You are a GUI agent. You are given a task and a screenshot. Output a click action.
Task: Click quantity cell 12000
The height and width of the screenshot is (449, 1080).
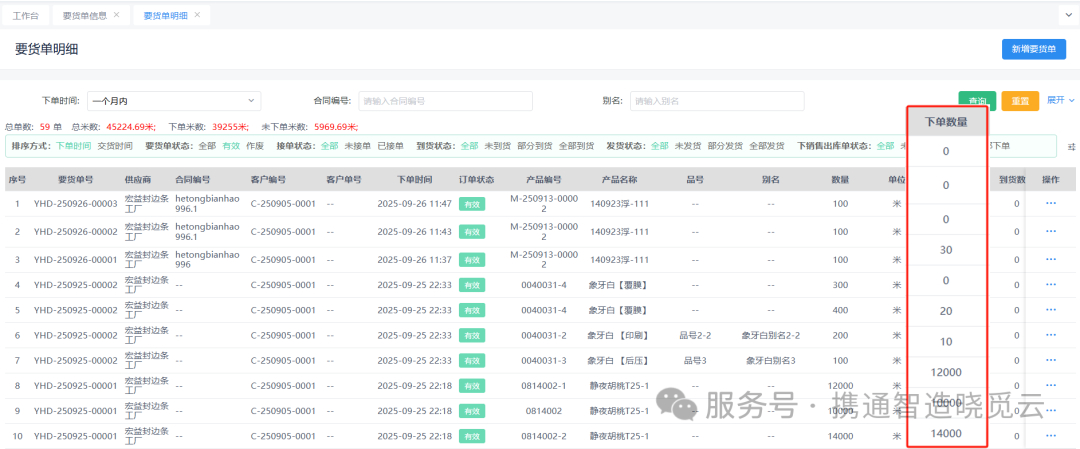[840, 386]
